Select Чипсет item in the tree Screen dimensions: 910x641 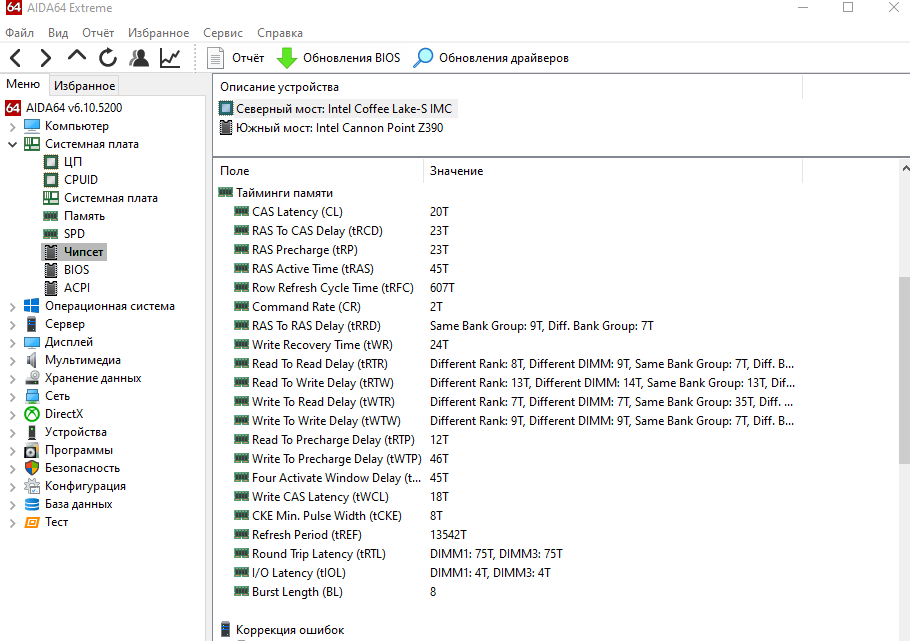click(74, 252)
